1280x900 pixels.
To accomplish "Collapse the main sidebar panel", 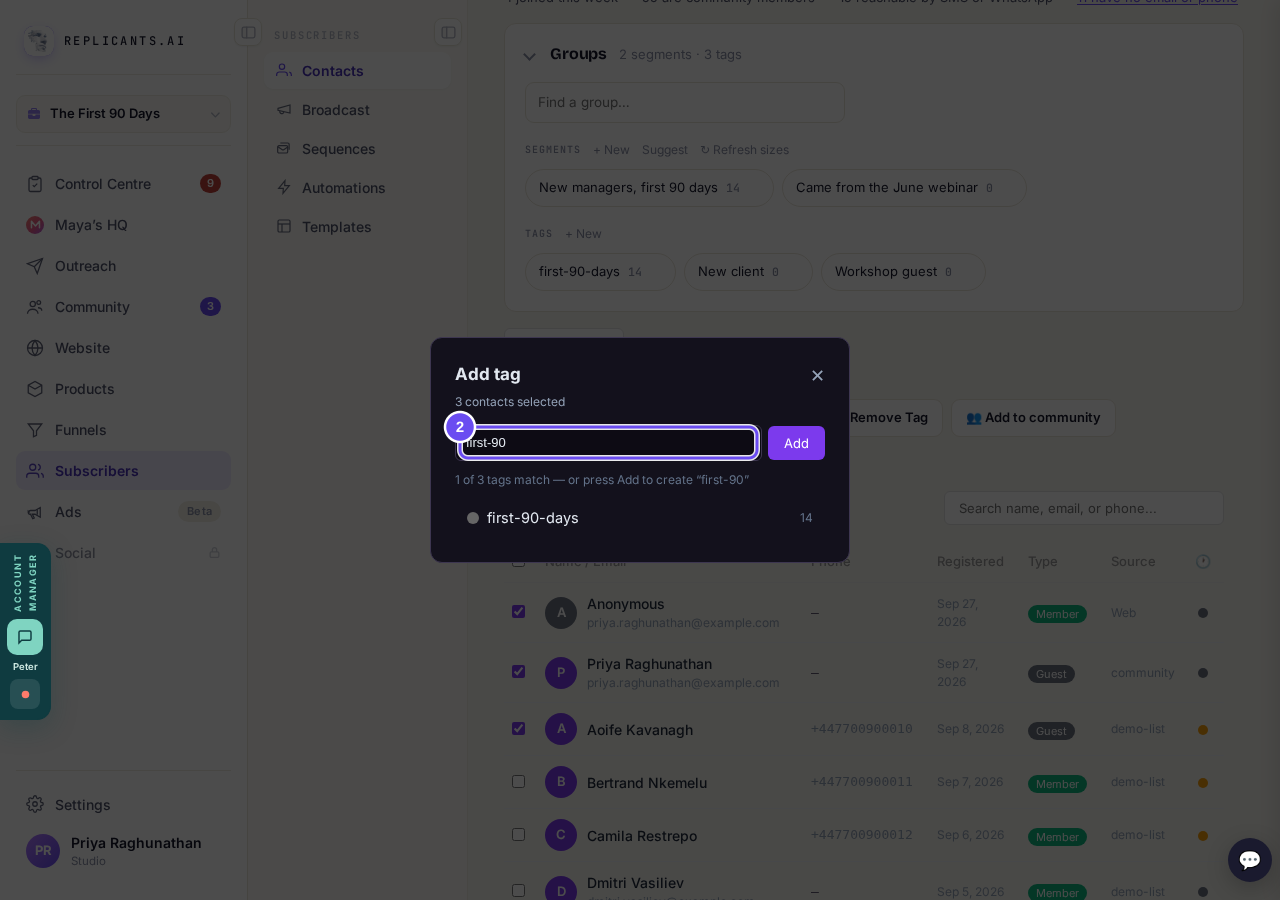I will (248, 32).
